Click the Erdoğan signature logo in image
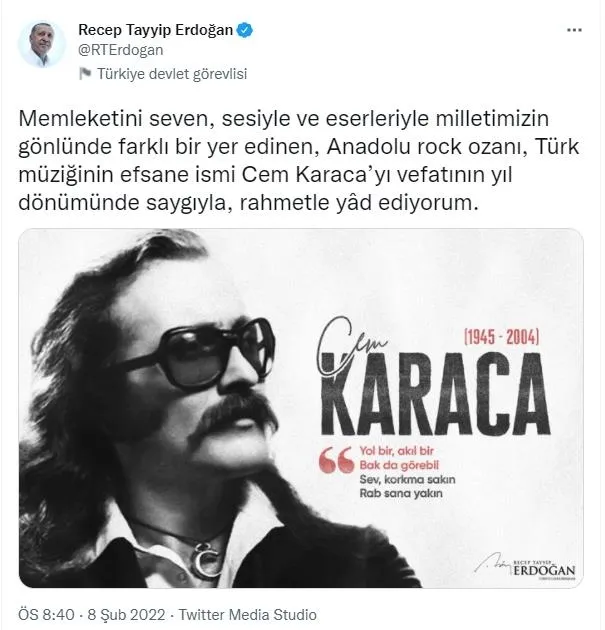Viewport: 605px width, 630px height. tap(525, 567)
